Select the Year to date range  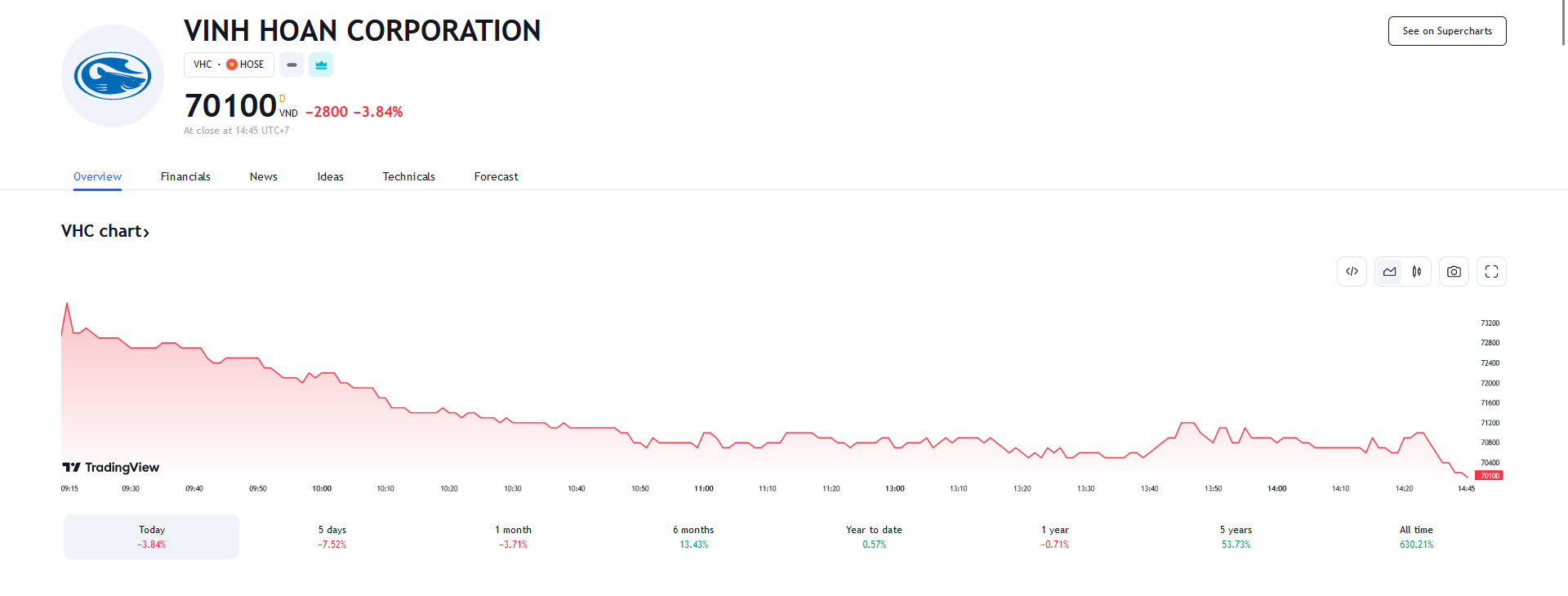[874, 536]
